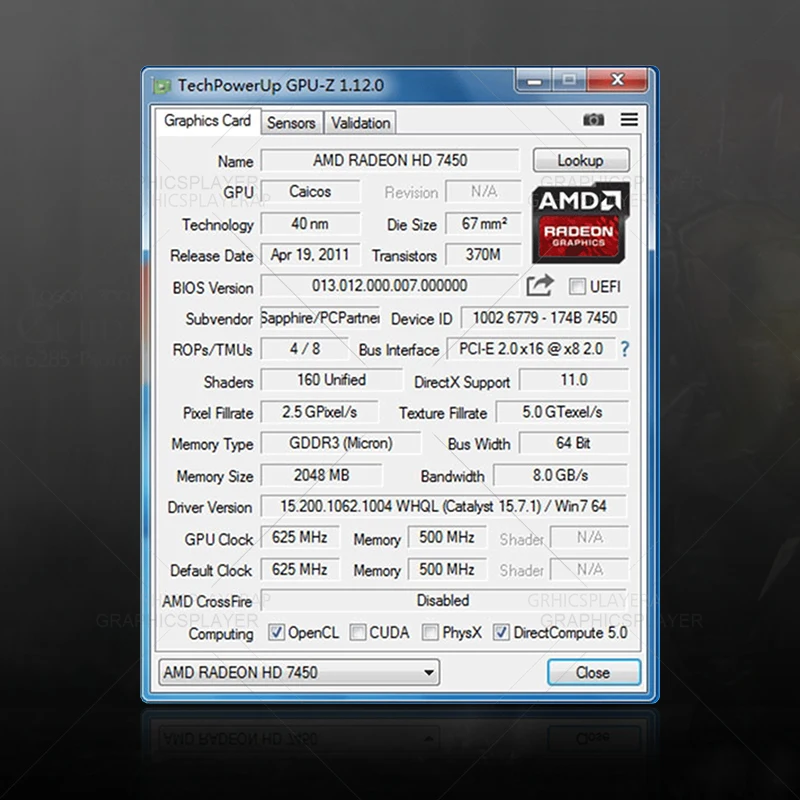
Task: Toggle the OpenCL checkbox
Action: click(276, 632)
